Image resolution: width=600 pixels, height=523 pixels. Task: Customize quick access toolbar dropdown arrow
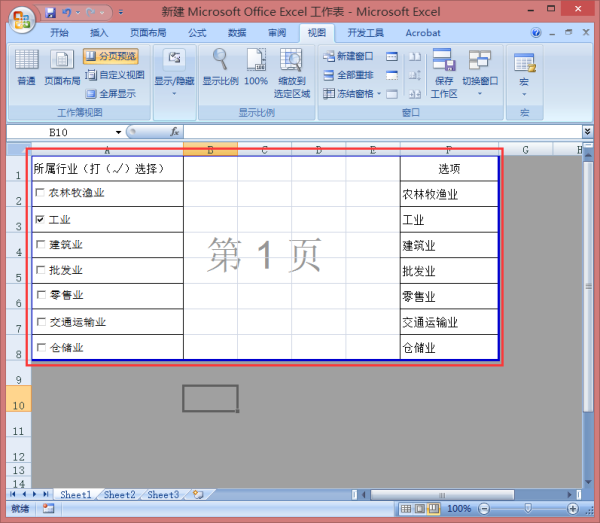121,13
